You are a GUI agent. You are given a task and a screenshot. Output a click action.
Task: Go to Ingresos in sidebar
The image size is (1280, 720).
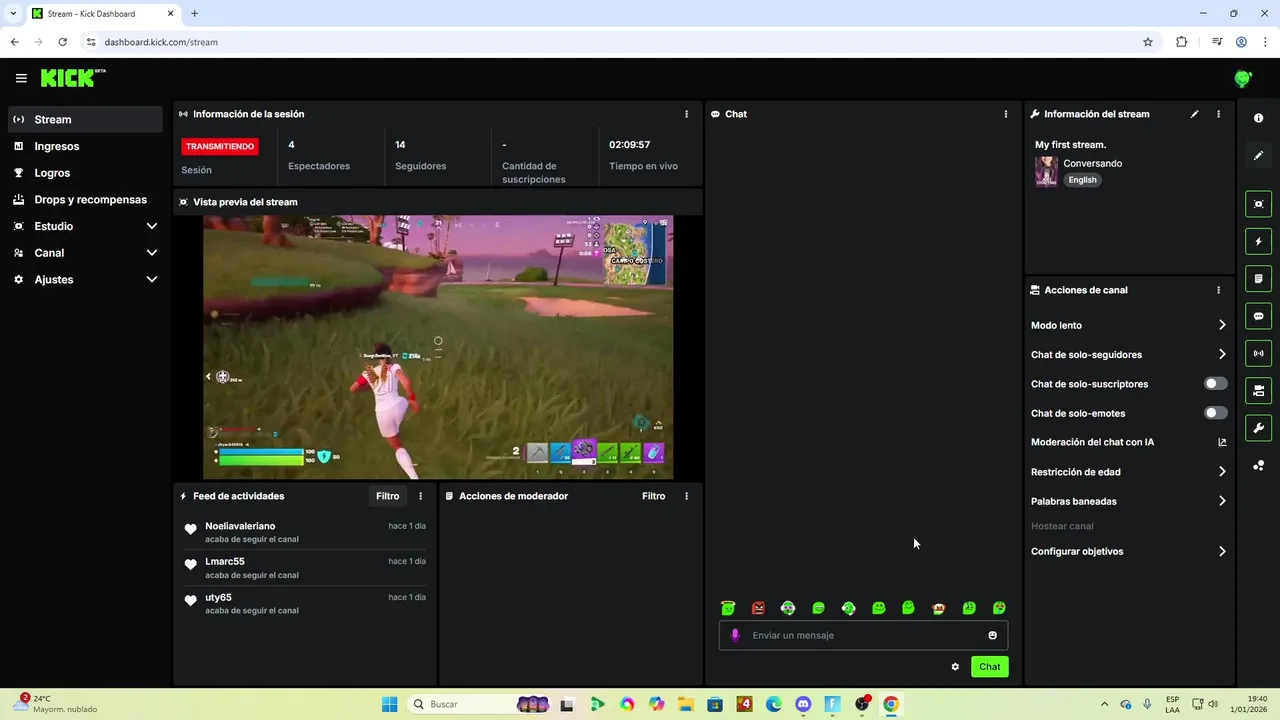[x=85, y=146]
